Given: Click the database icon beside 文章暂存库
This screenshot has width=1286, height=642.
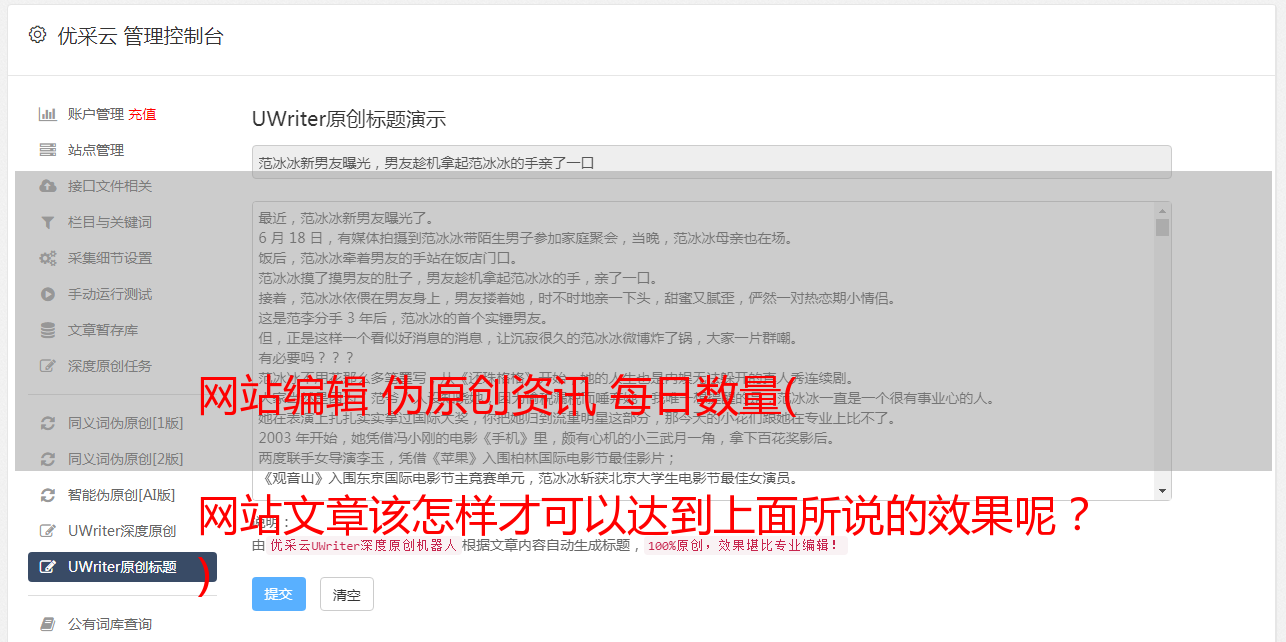Looking at the screenshot, I should (x=47, y=330).
